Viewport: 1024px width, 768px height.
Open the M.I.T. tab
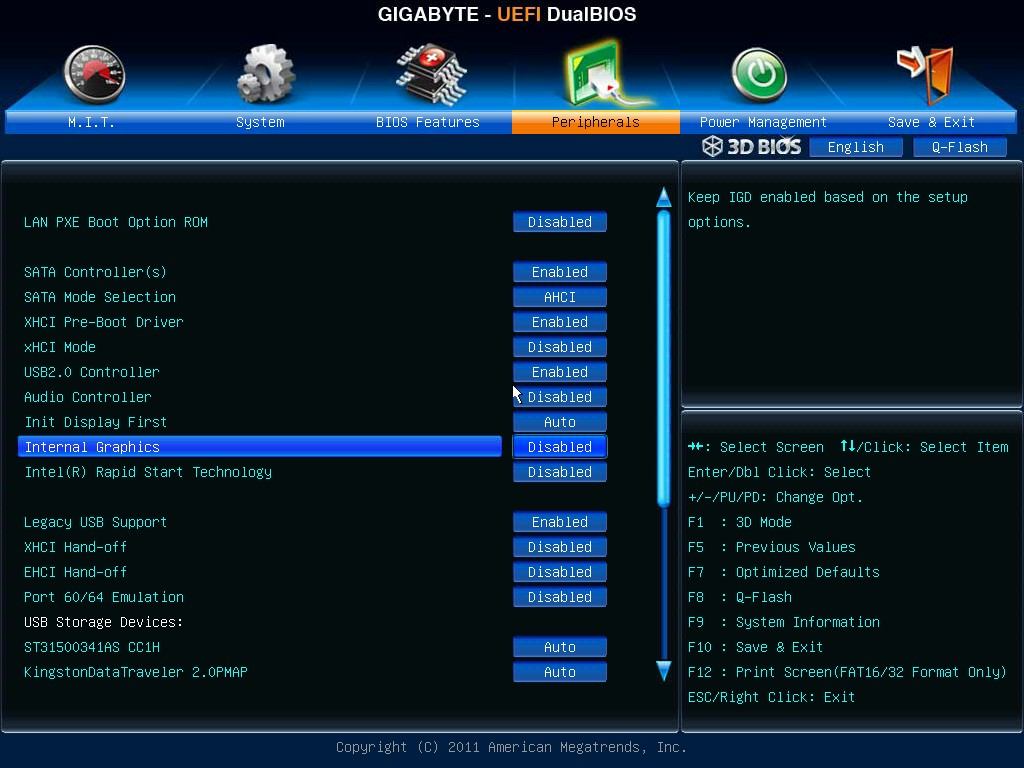[91, 122]
